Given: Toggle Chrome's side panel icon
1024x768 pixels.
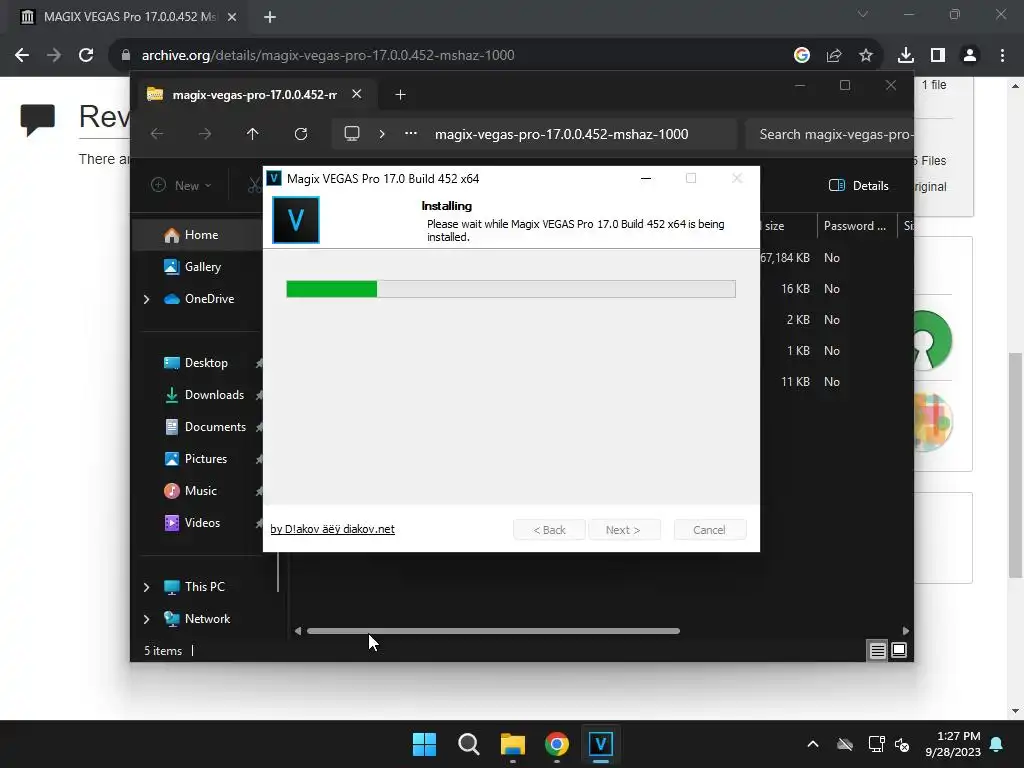Looking at the screenshot, I should (x=938, y=56).
